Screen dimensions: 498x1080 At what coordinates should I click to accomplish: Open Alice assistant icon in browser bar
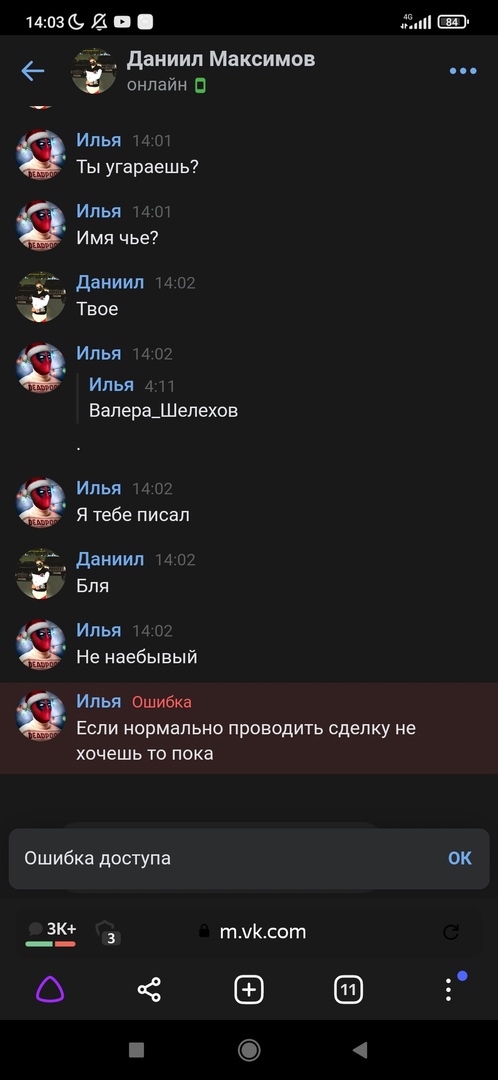click(x=50, y=990)
